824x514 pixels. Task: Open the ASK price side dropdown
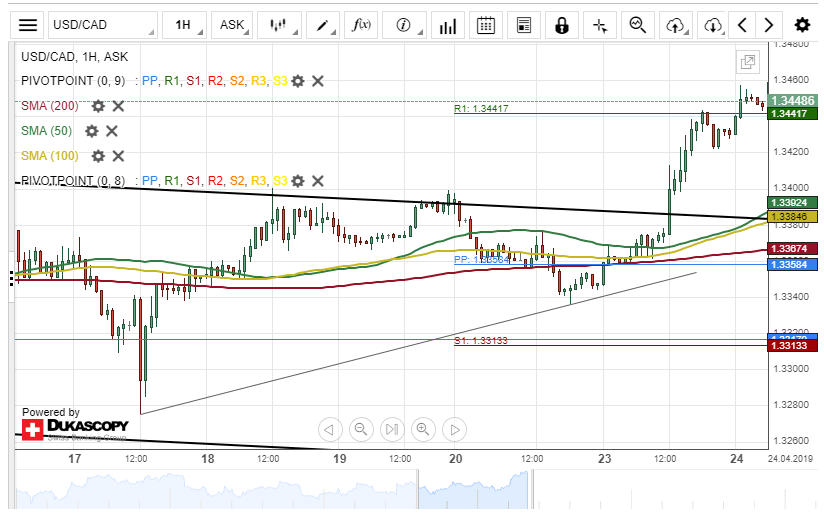point(234,25)
